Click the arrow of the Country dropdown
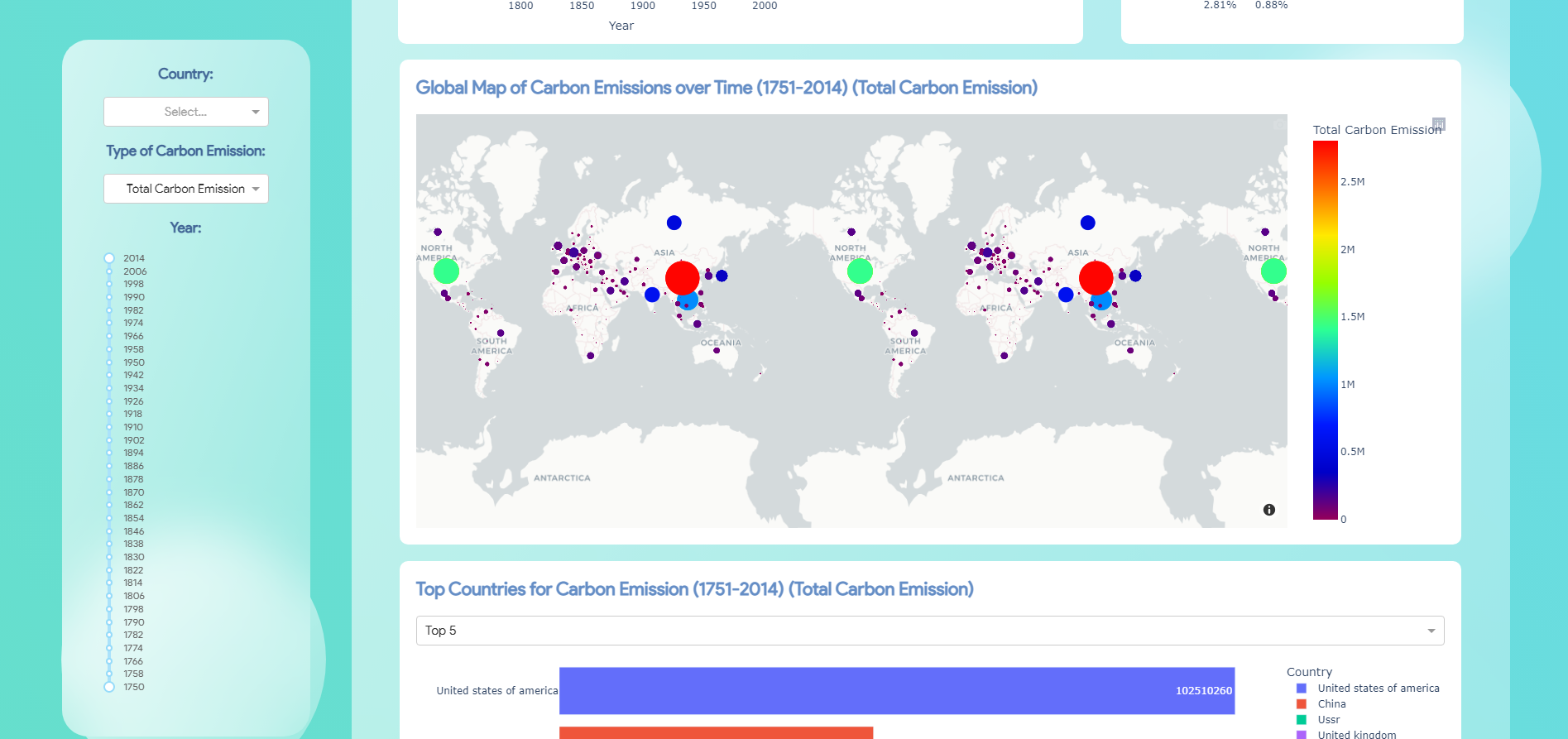The image size is (1568, 739). point(256,112)
